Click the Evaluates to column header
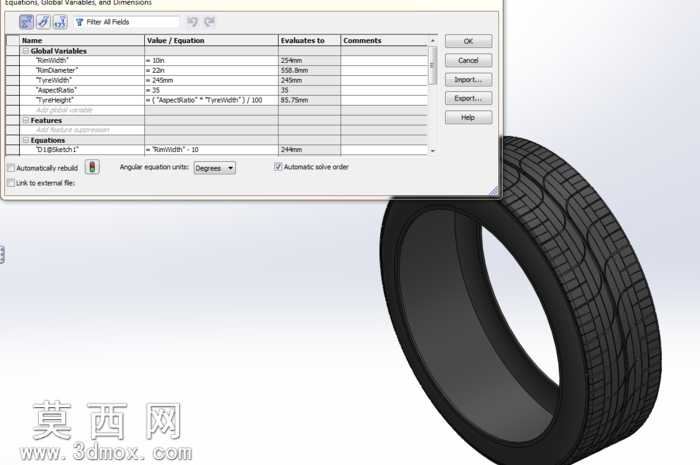 pyautogui.click(x=309, y=40)
